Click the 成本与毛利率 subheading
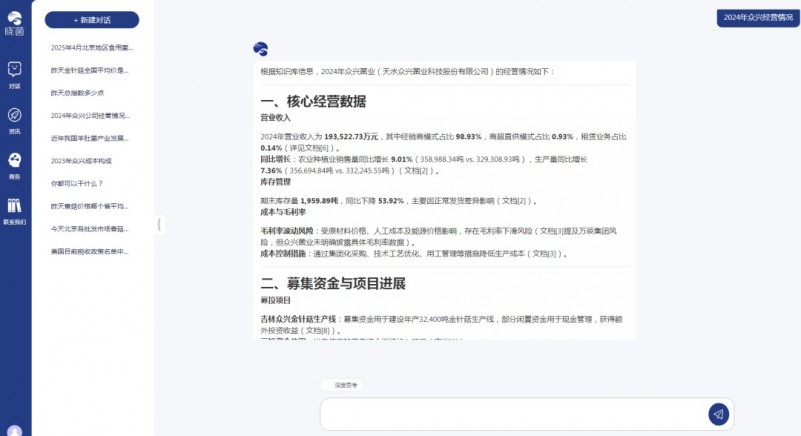801x436 pixels. tap(283, 212)
